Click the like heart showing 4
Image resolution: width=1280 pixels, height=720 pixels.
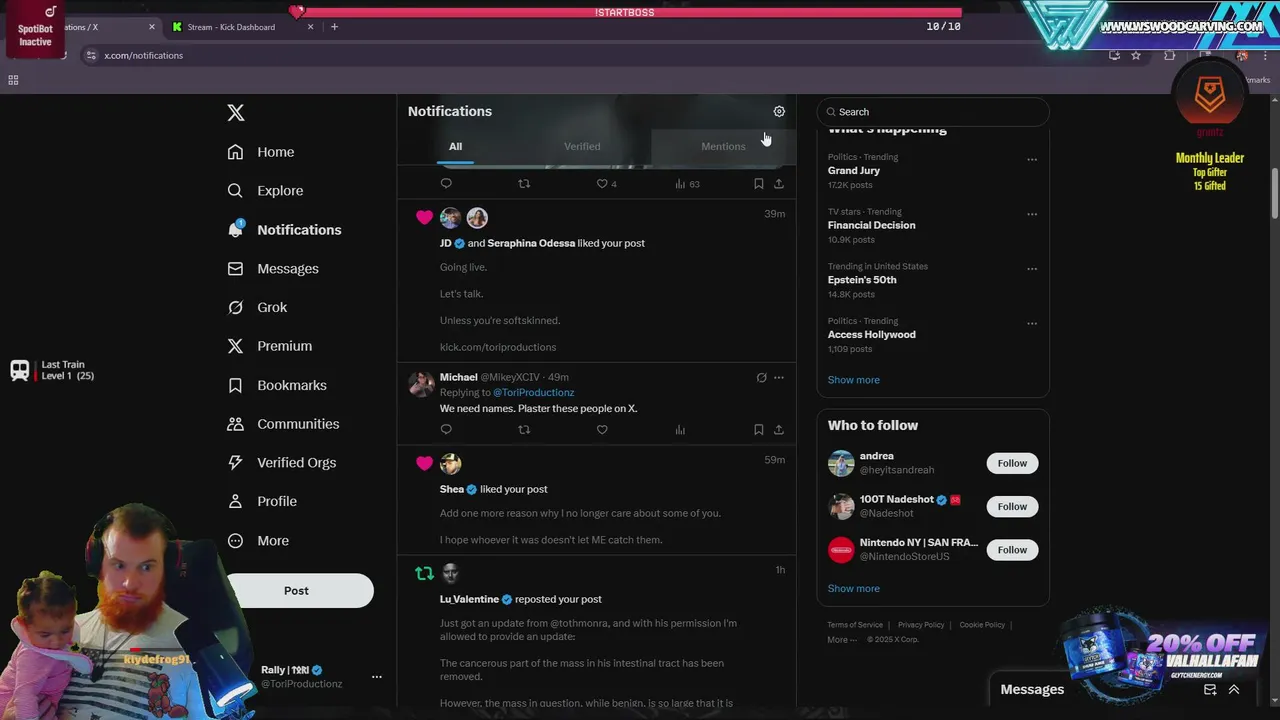click(606, 184)
